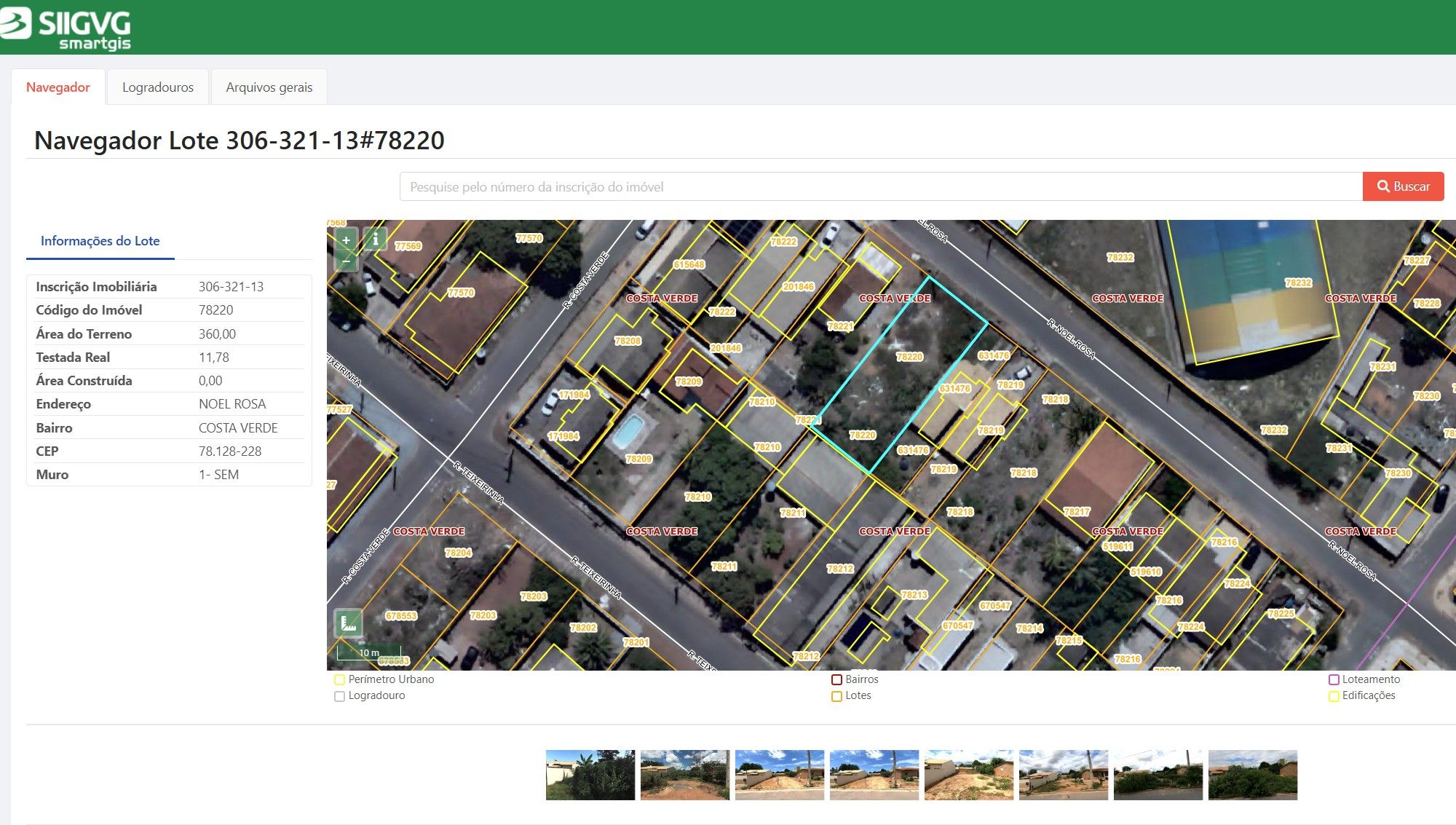Toggle the Loteamento layer checkbox
The width and height of the screenshot is (1456, 825).
click(x=1334, y=679)
